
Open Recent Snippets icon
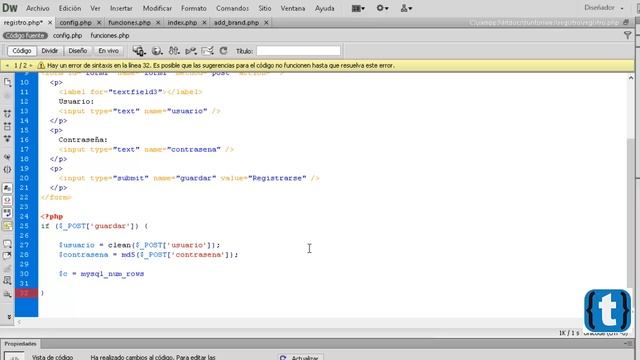click(7, 281)
